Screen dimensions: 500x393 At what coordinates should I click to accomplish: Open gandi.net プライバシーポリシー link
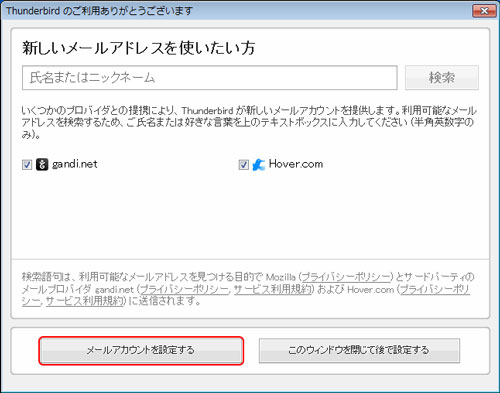point(185,289)
